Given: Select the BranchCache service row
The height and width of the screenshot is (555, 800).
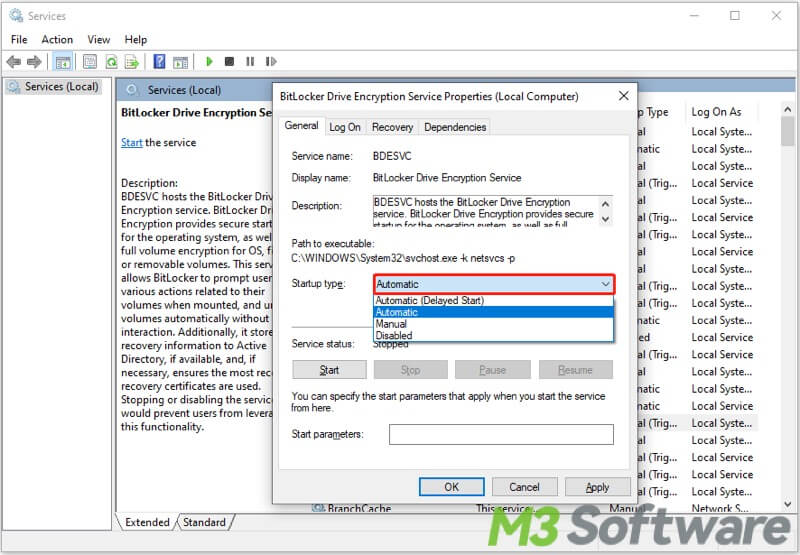Looking at the screenshot, I should tap(359, 508).
